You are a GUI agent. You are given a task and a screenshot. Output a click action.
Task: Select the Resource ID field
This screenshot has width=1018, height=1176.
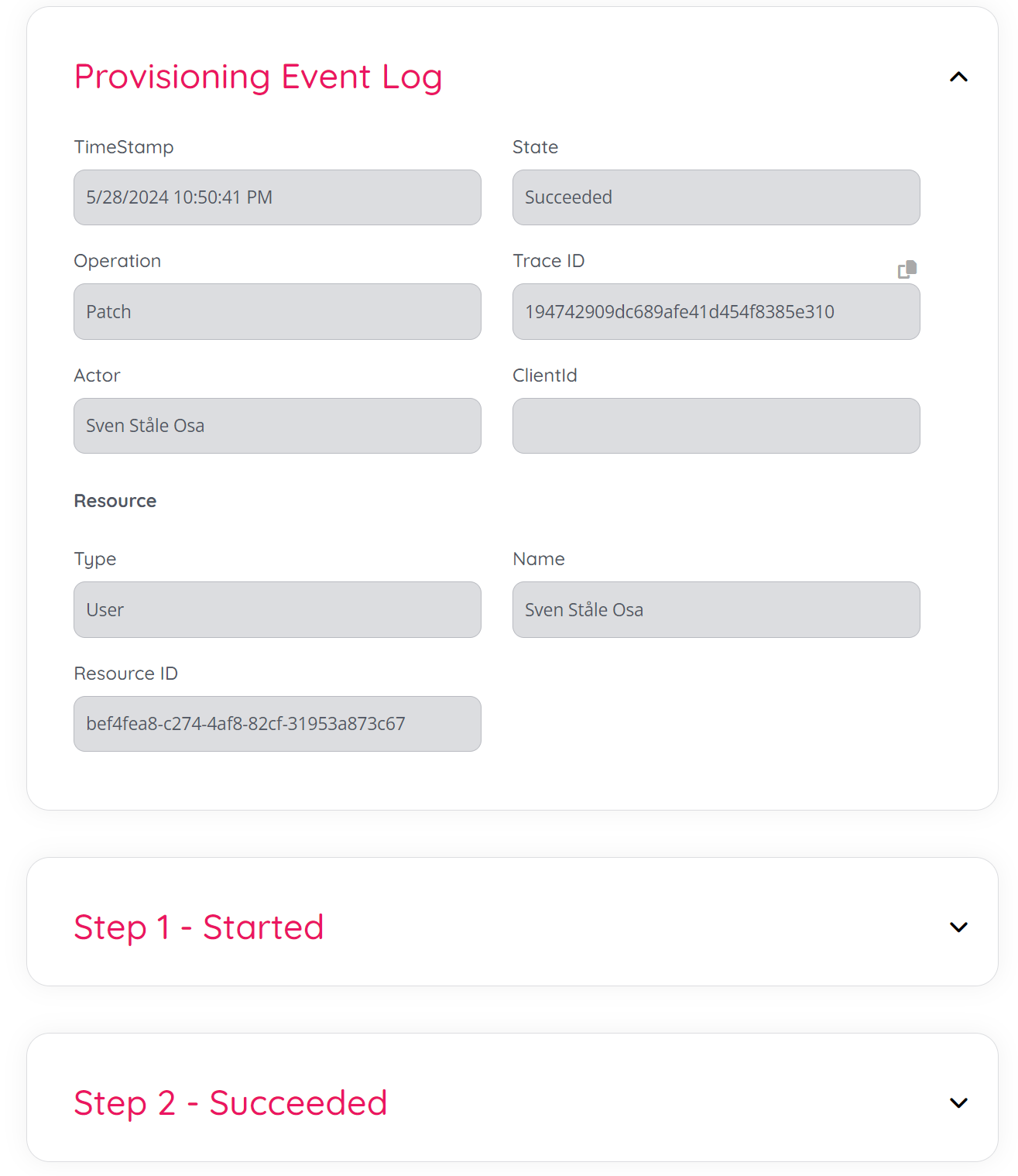point(277,724)
